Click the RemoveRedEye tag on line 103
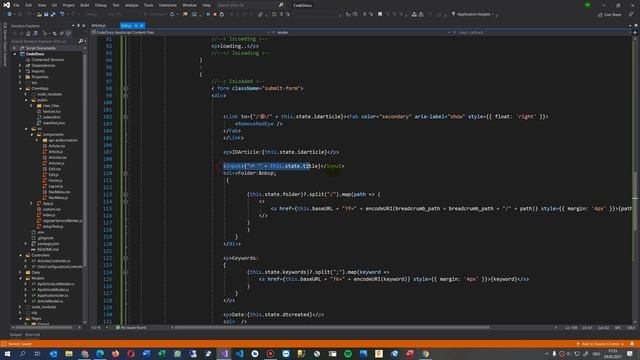This screenshot has height=360, width=640. 258,124
